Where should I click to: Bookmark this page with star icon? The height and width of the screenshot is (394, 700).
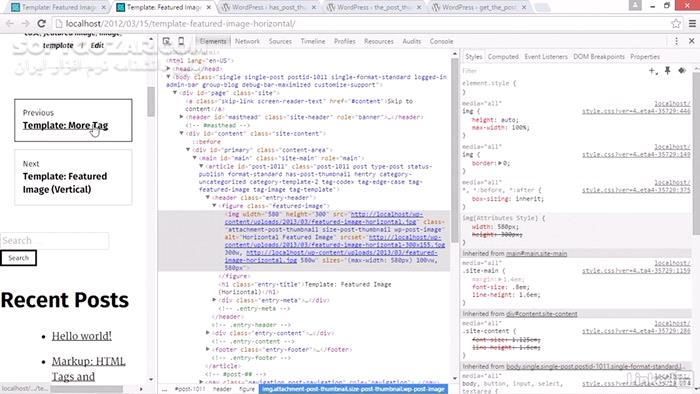(676, 24)
